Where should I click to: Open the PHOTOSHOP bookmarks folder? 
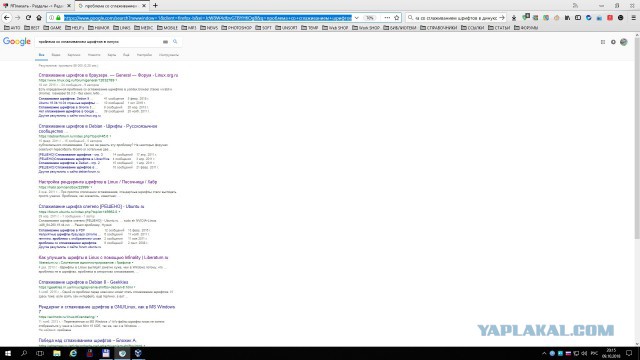pyautogui.click(x=237, y=28)
